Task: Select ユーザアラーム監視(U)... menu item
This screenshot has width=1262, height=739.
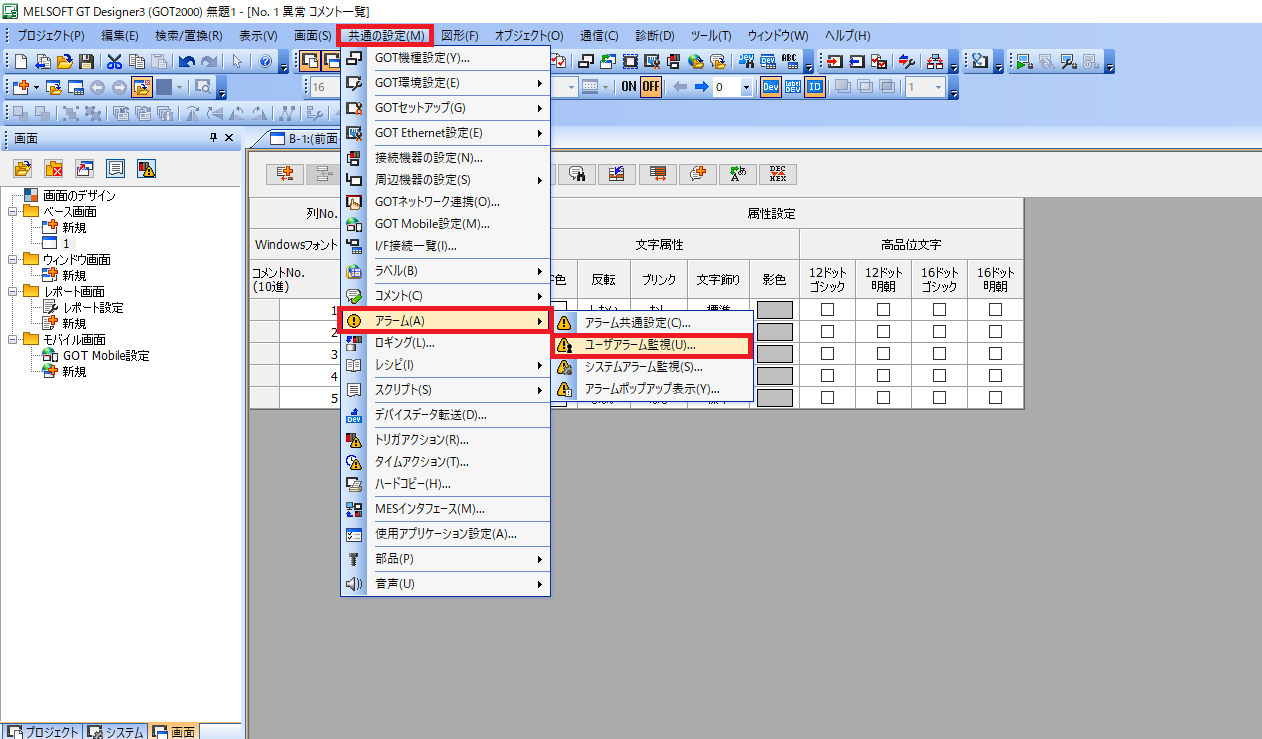Action: 652,344
